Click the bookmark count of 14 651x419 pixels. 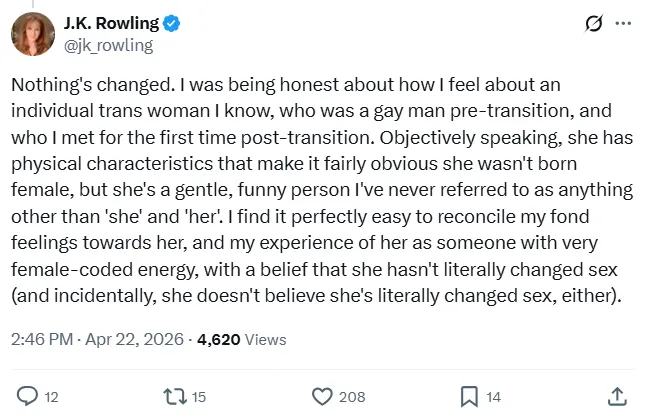click(493, 397)
